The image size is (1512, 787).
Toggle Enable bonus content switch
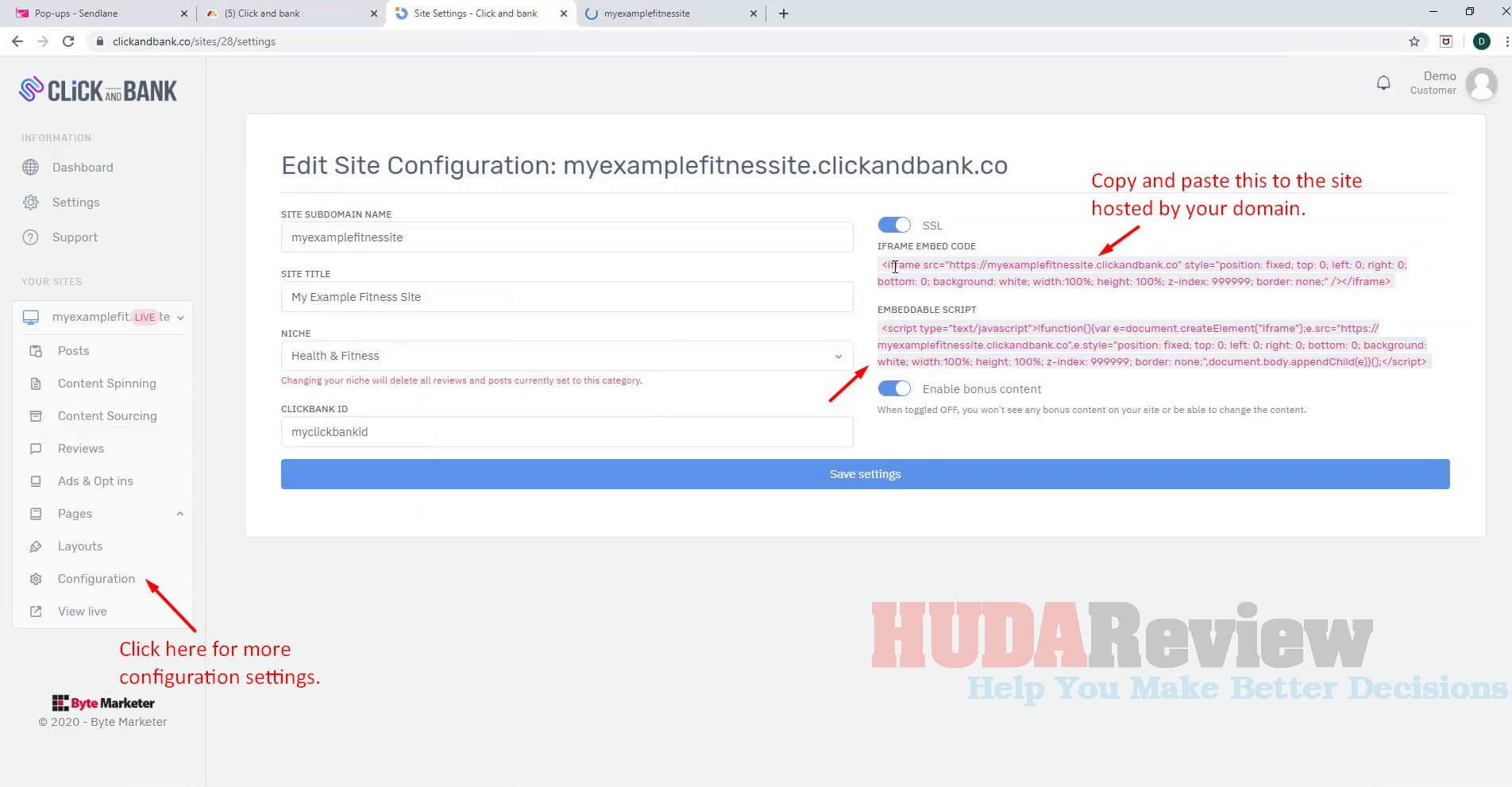894,389
